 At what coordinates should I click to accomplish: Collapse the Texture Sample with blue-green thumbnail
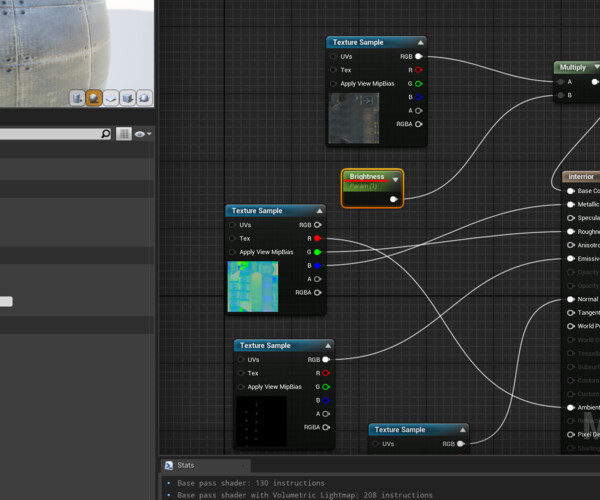(x=320, y=211)
